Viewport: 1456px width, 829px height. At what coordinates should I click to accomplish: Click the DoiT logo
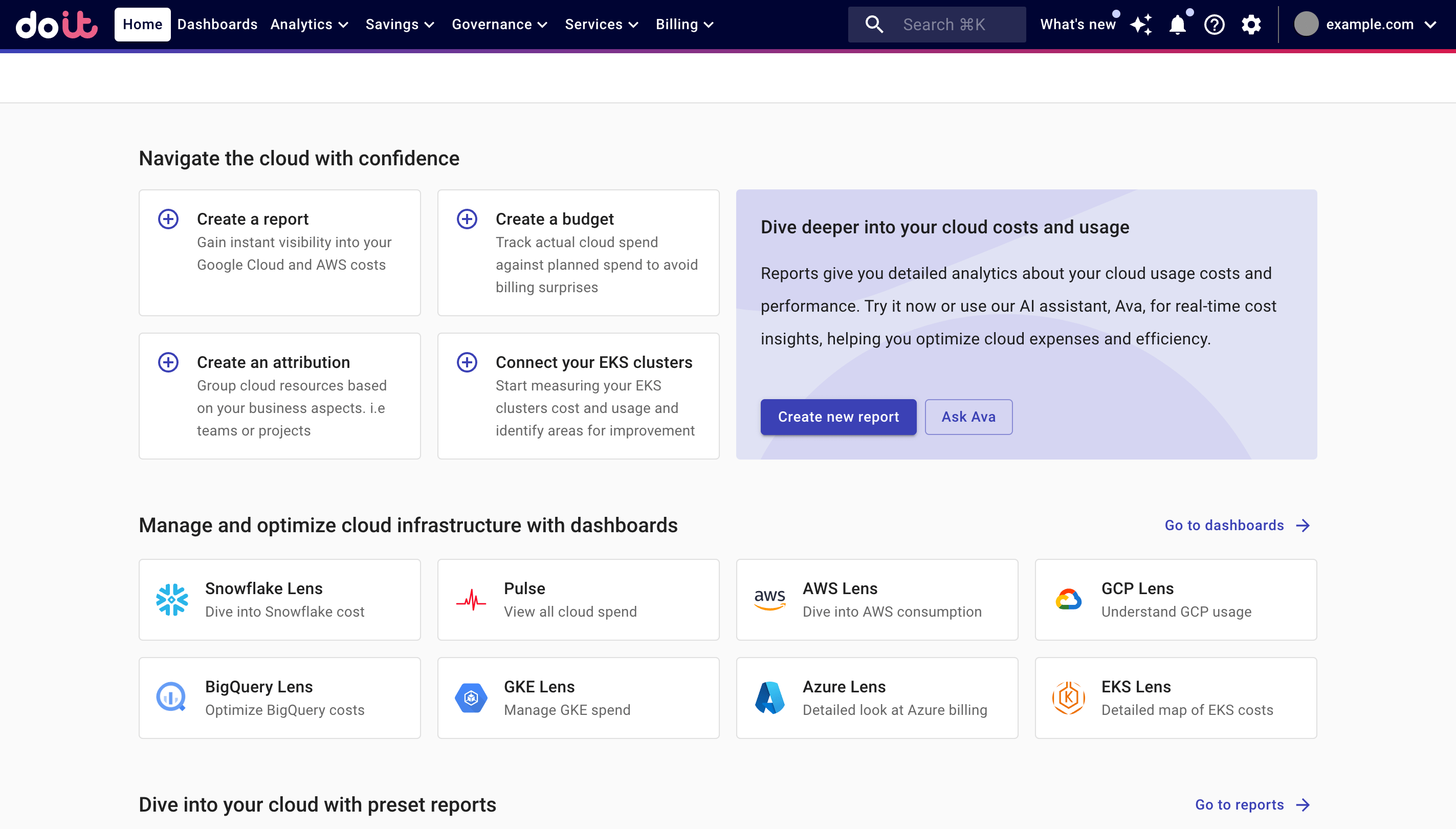(56, 25)
